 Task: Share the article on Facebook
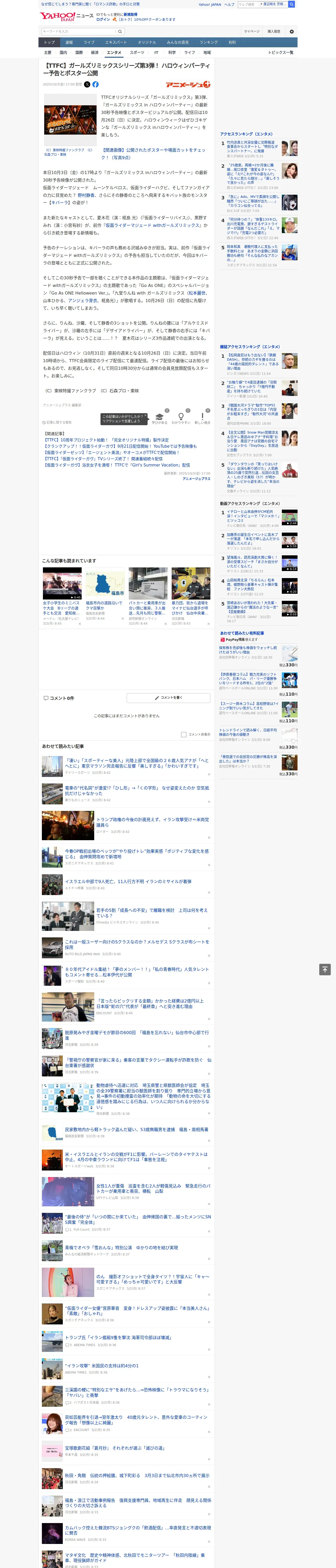(95, 85)
